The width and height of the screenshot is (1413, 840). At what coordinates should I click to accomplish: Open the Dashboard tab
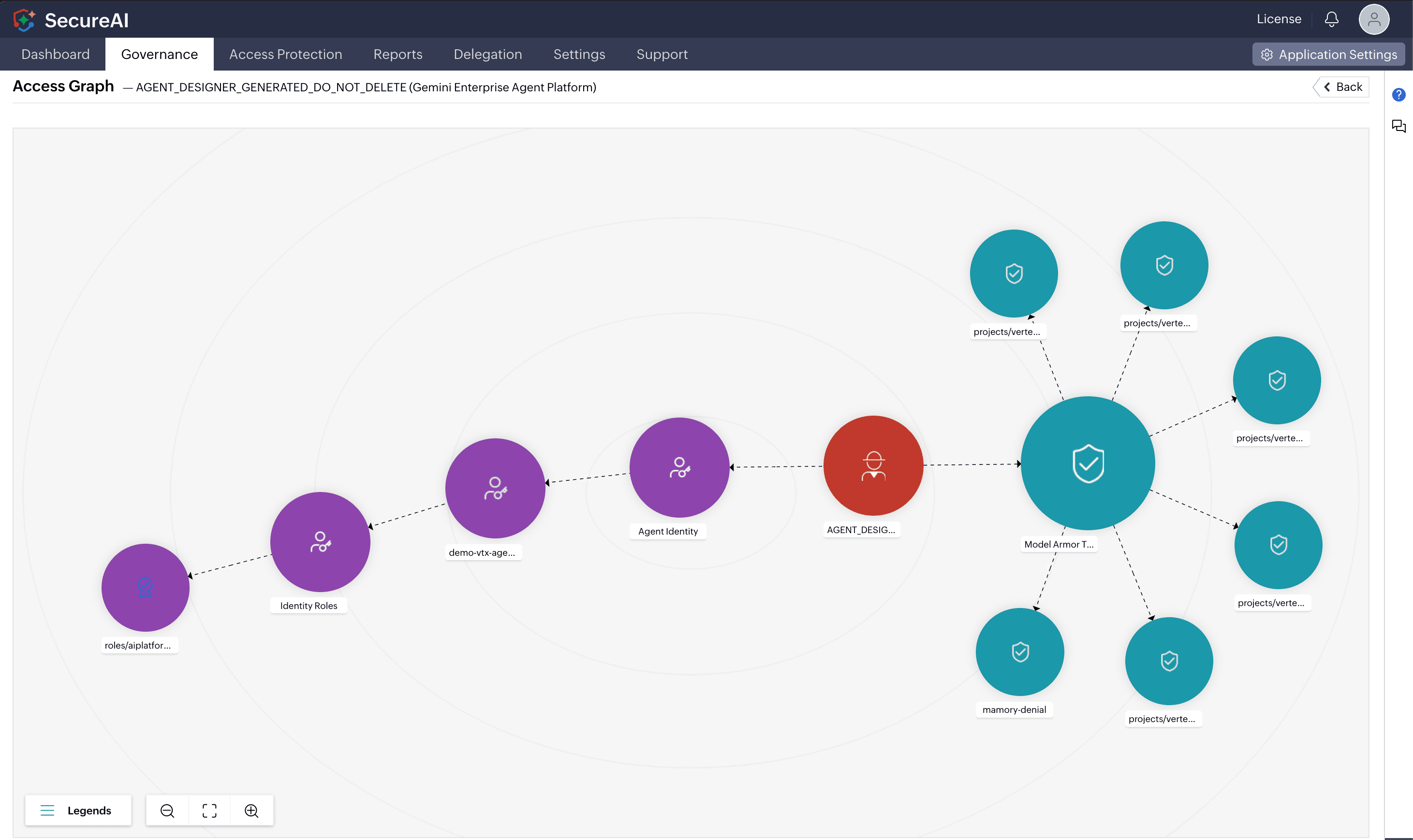coord(56,54)
